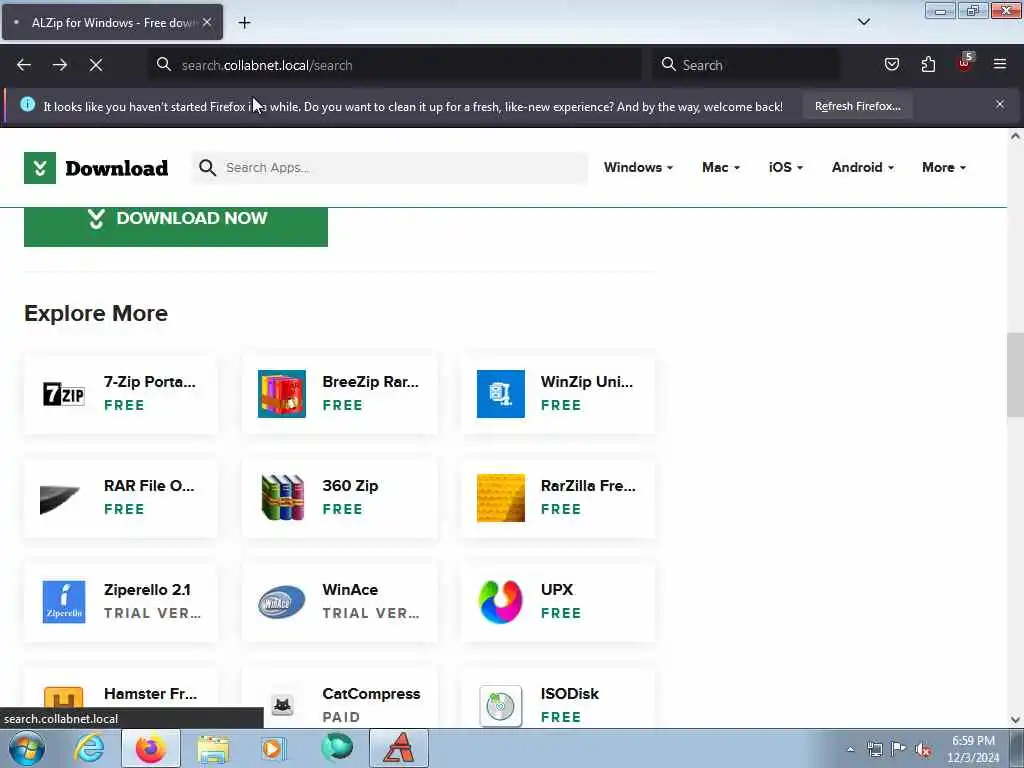The image size is (1024, 768).
Task: Open the WinAce app title link
Action: click(350, 589)
